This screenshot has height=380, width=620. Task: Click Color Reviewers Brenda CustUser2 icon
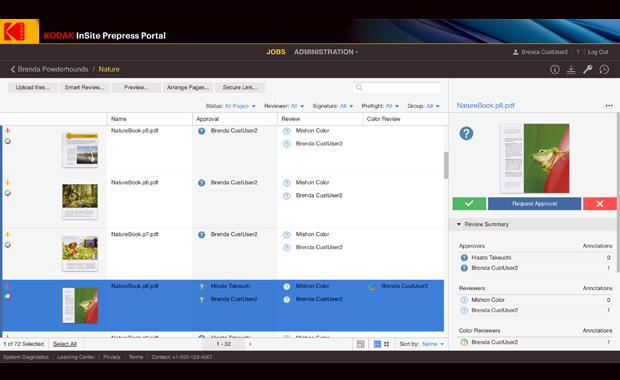(x=464, y=342)
